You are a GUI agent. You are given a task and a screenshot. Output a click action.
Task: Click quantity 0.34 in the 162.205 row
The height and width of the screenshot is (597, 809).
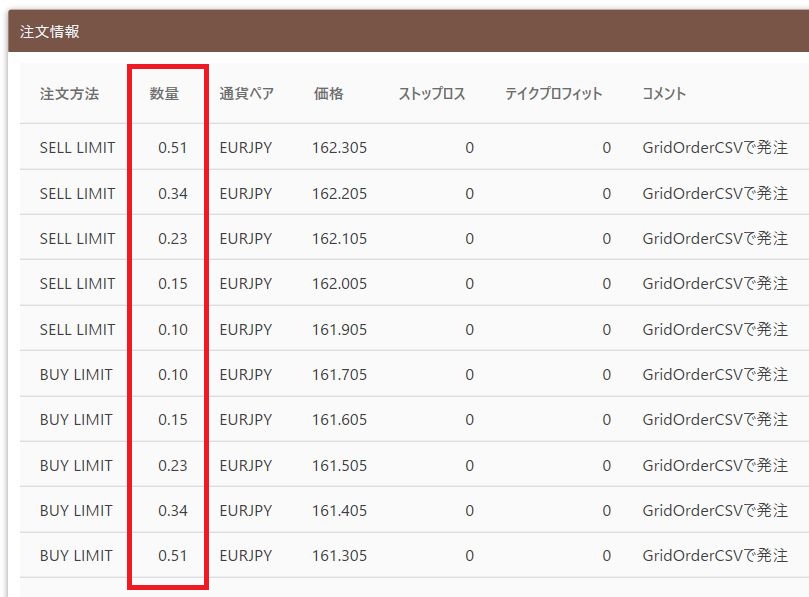click(x=172, y=193)
